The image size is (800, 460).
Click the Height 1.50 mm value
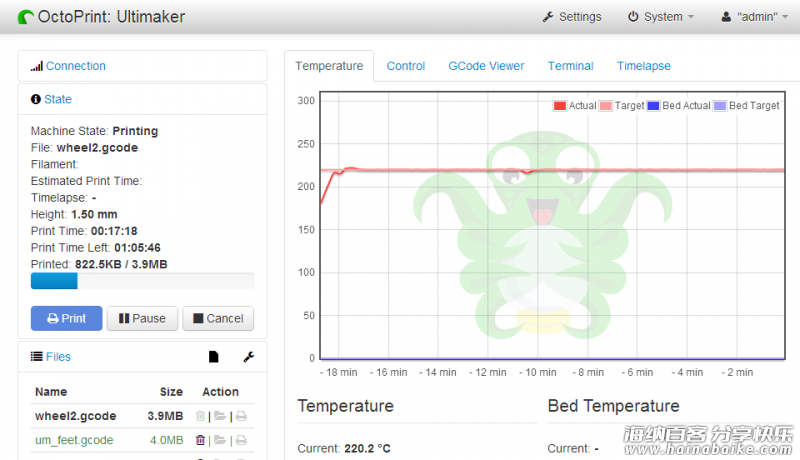click(x=94, y=214)
